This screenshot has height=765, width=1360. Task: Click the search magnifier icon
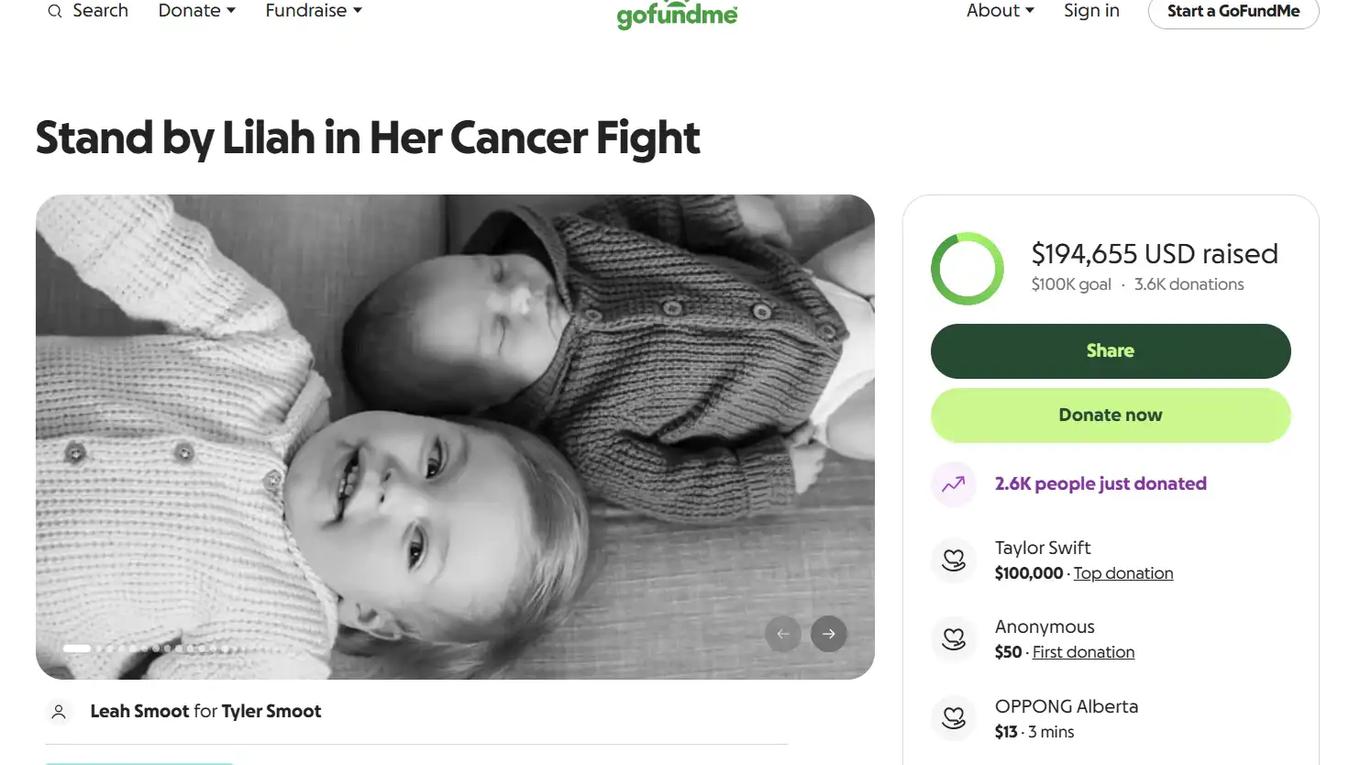tap(55, 11)
